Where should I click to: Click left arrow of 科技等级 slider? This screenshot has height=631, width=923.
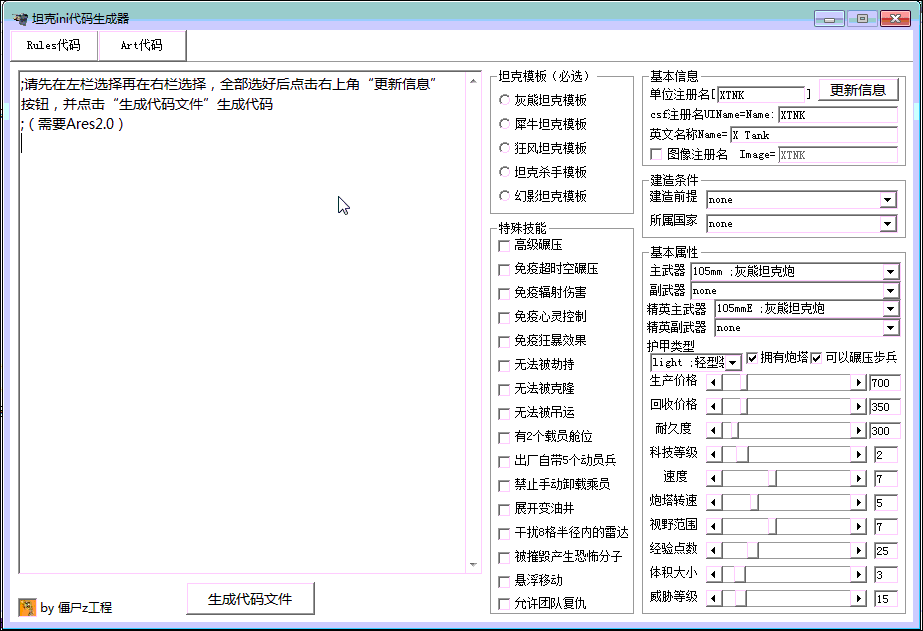pyautogui.click(x=713, y=454)
